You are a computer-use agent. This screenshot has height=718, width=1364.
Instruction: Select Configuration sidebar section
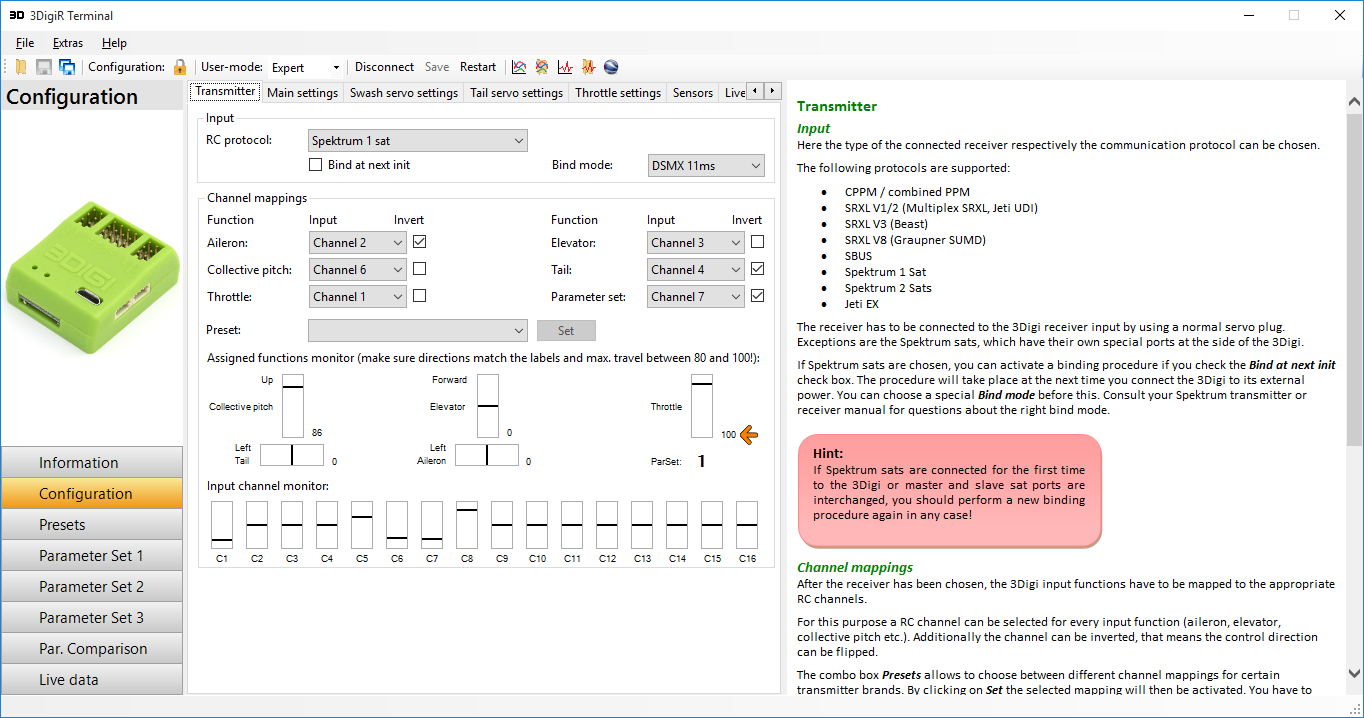[x=92, y=493]
